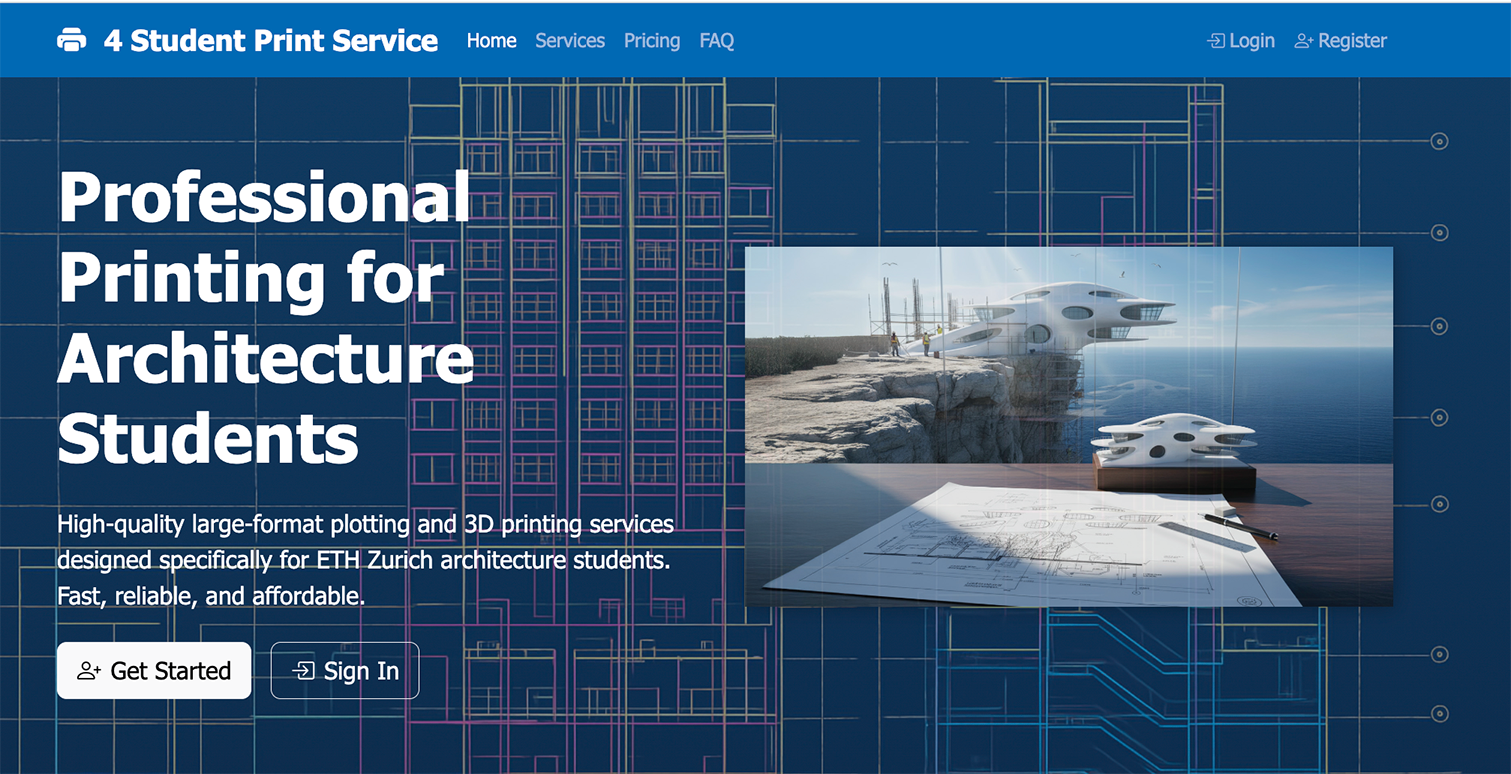Open the Services nav item

pyautogui.click(x=570, y=41)
